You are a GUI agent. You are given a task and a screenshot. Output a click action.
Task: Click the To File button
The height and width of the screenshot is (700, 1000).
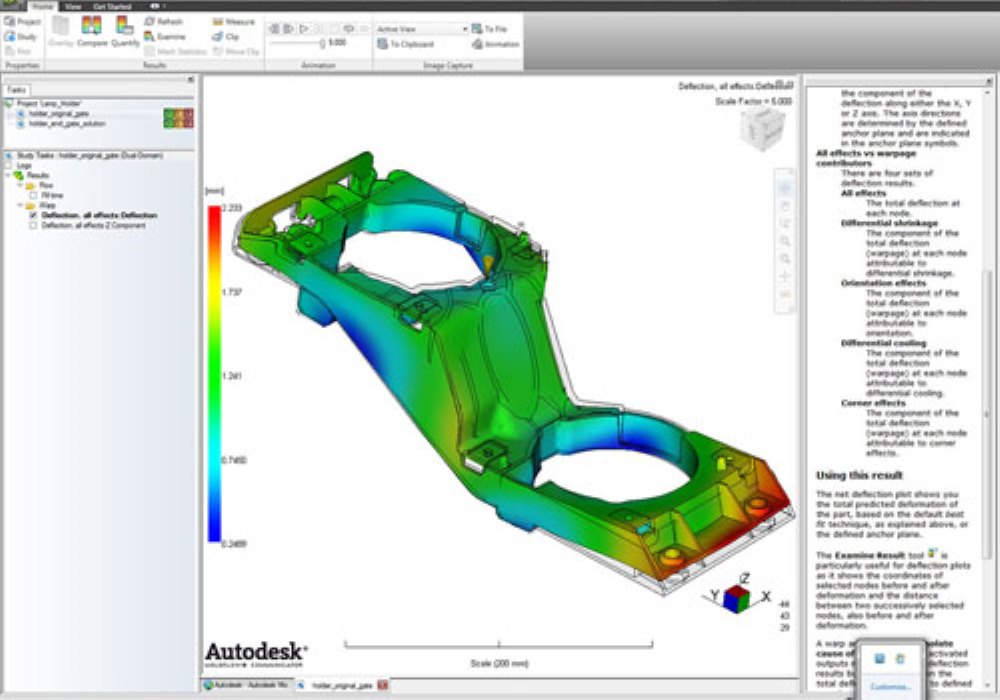pos(496,30)
